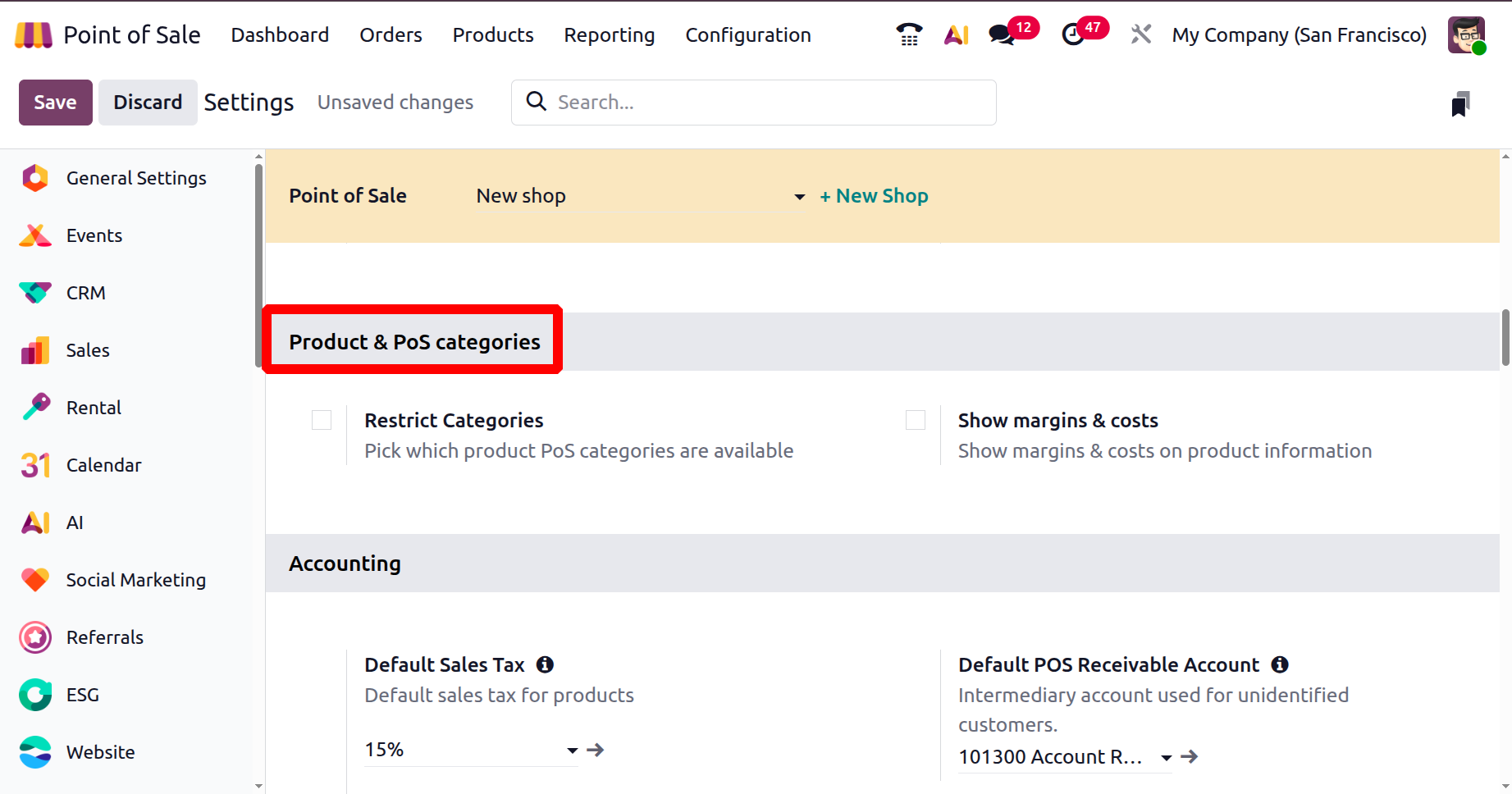Click the + New Shop link
The width and height of the screenshot is (1512, 794).
coord(874,196)
